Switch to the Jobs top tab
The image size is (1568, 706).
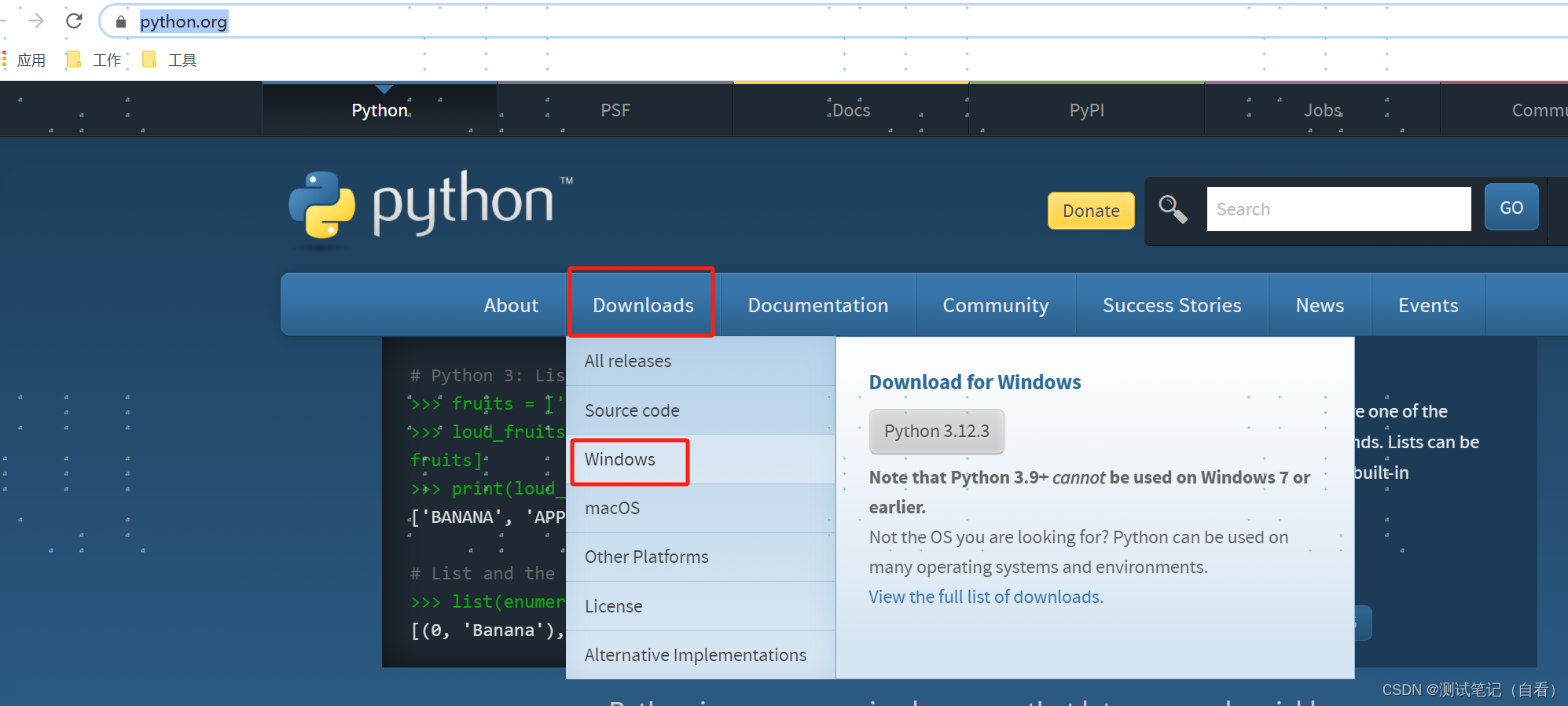click(1323, 109)
